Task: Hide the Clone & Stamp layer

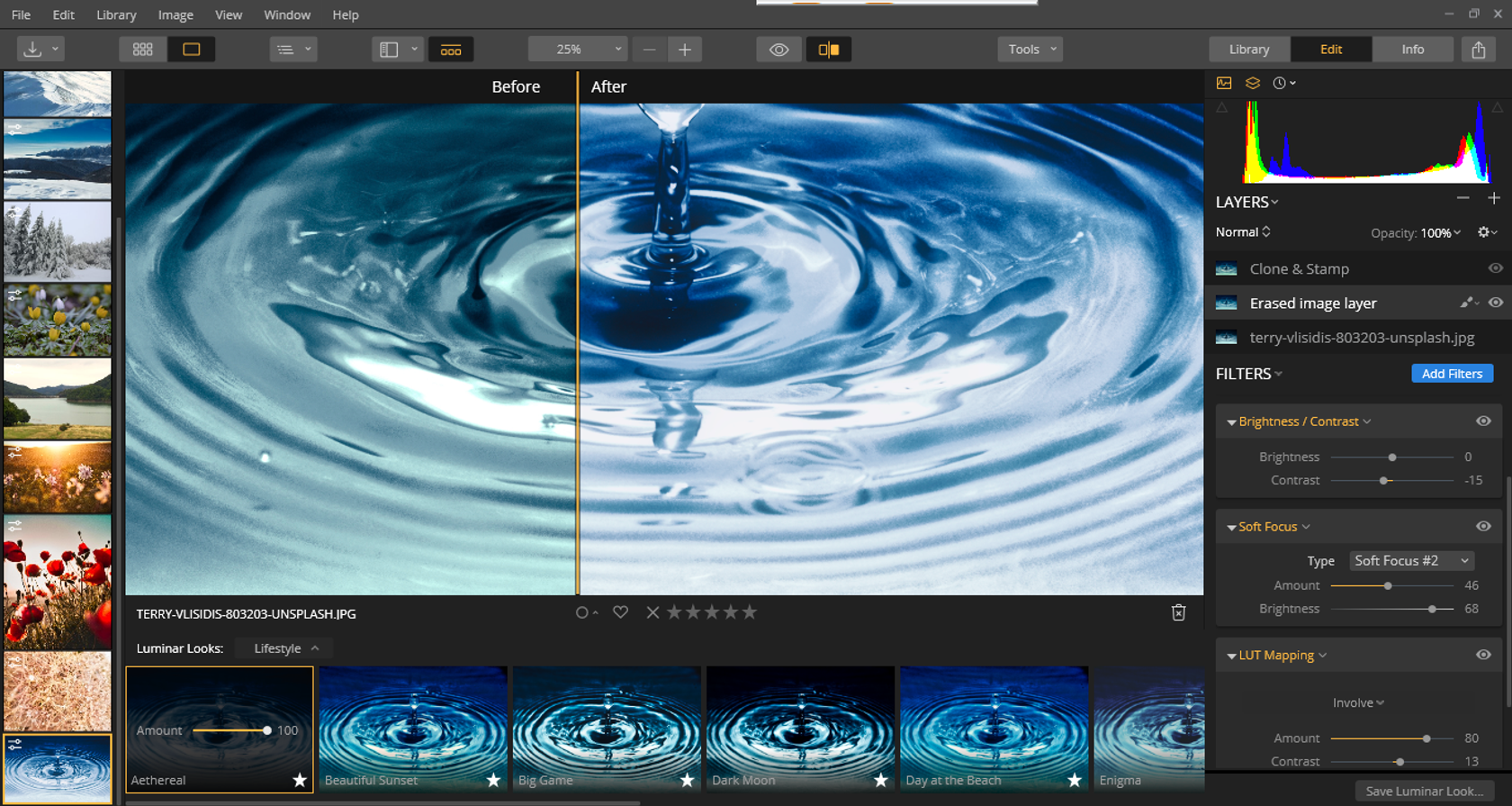Action: click(1495, 268)
